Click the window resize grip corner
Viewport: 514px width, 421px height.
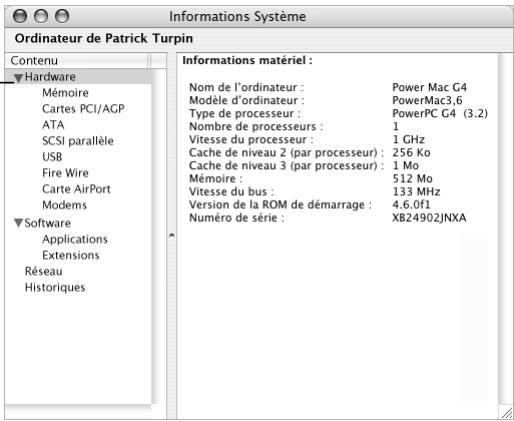(x=507, y=413)
